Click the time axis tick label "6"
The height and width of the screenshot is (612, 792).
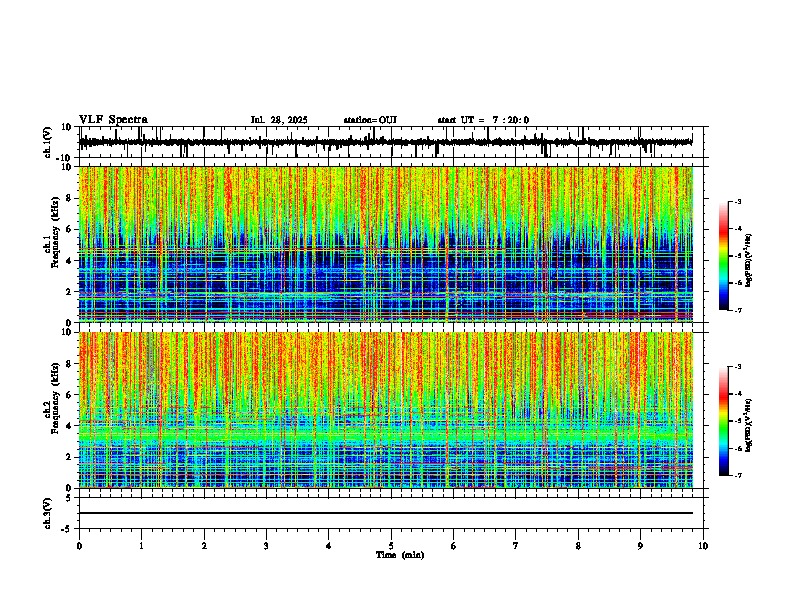454,546
